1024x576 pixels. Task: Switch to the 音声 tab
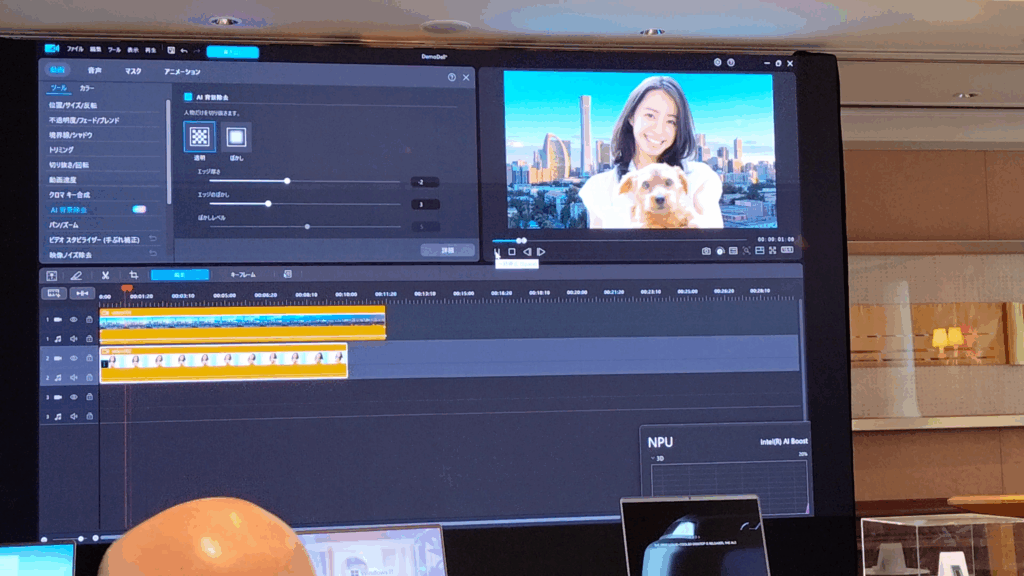[95, 71]
